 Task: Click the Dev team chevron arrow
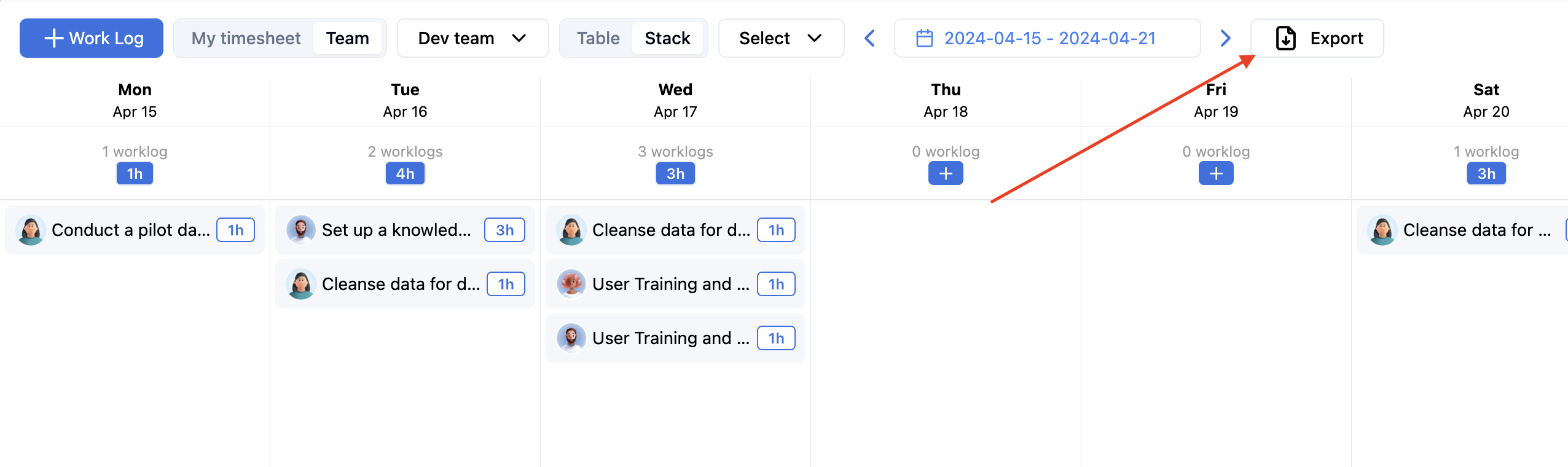tap(519, 38)
